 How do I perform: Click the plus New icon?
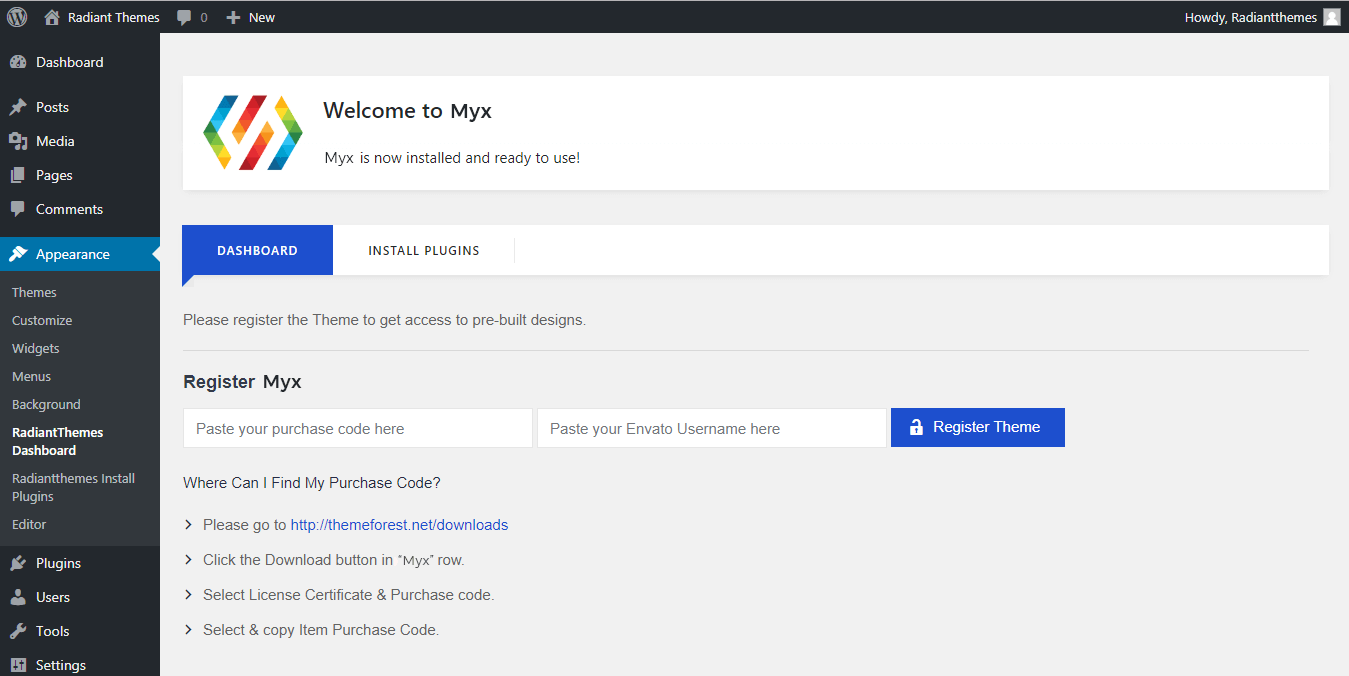click(233, 17)
